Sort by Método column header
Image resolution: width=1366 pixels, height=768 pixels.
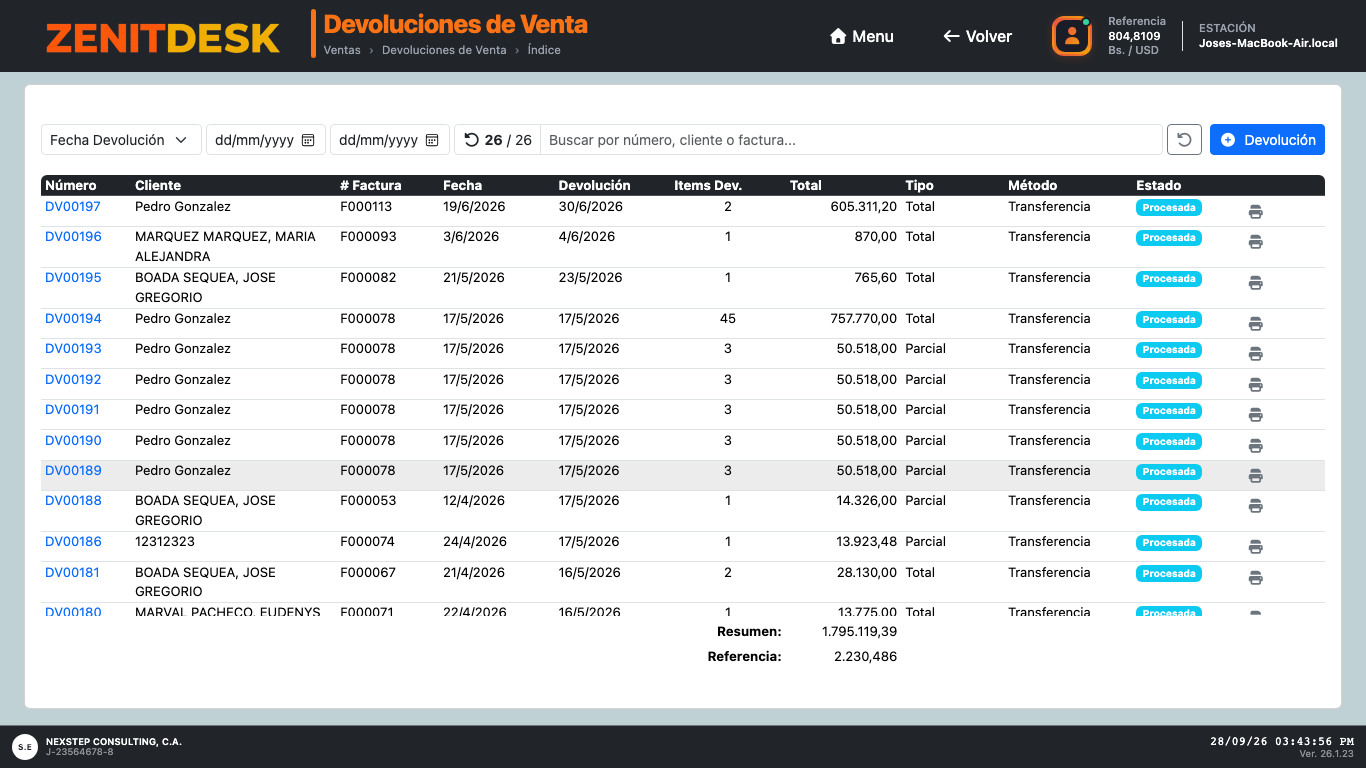pyautogui.click(x=1032, y=185)
